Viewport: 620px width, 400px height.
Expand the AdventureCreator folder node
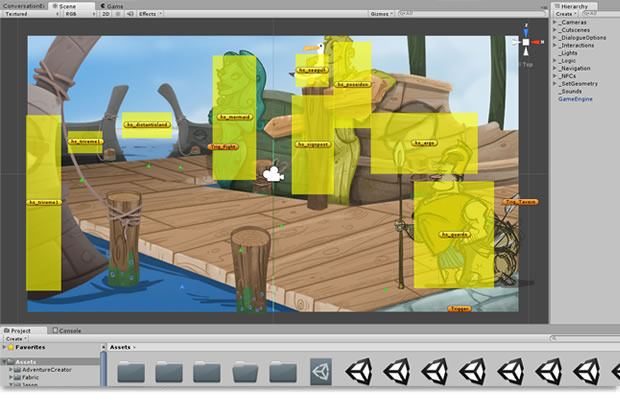11,370
